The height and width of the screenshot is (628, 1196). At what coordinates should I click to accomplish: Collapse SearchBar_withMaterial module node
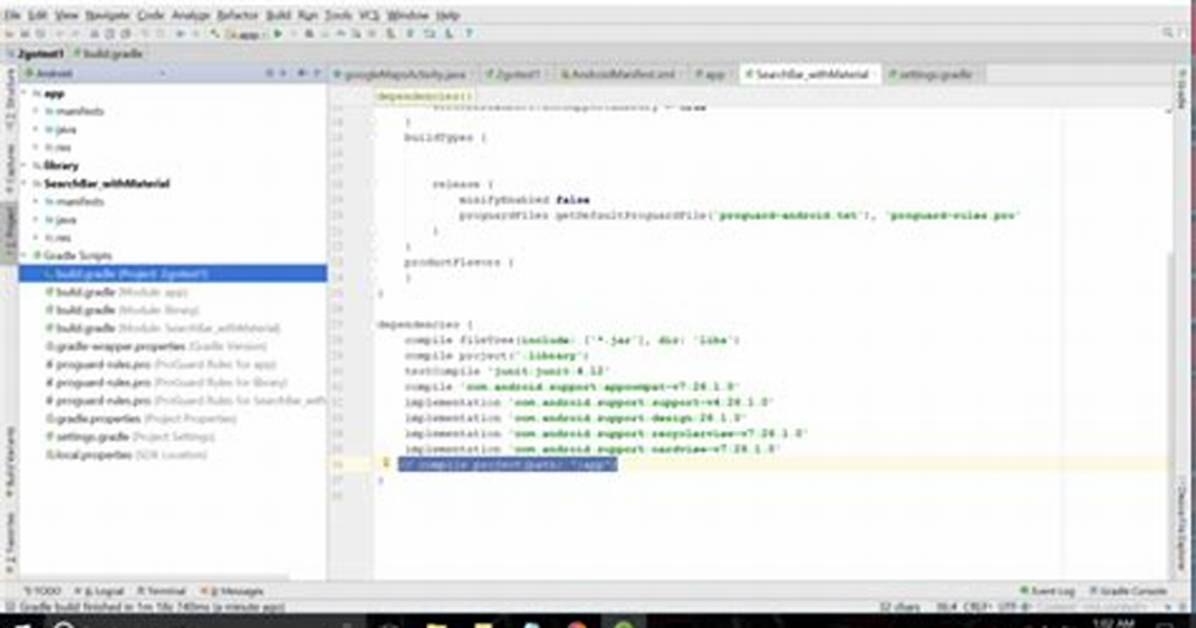(25, 184)
